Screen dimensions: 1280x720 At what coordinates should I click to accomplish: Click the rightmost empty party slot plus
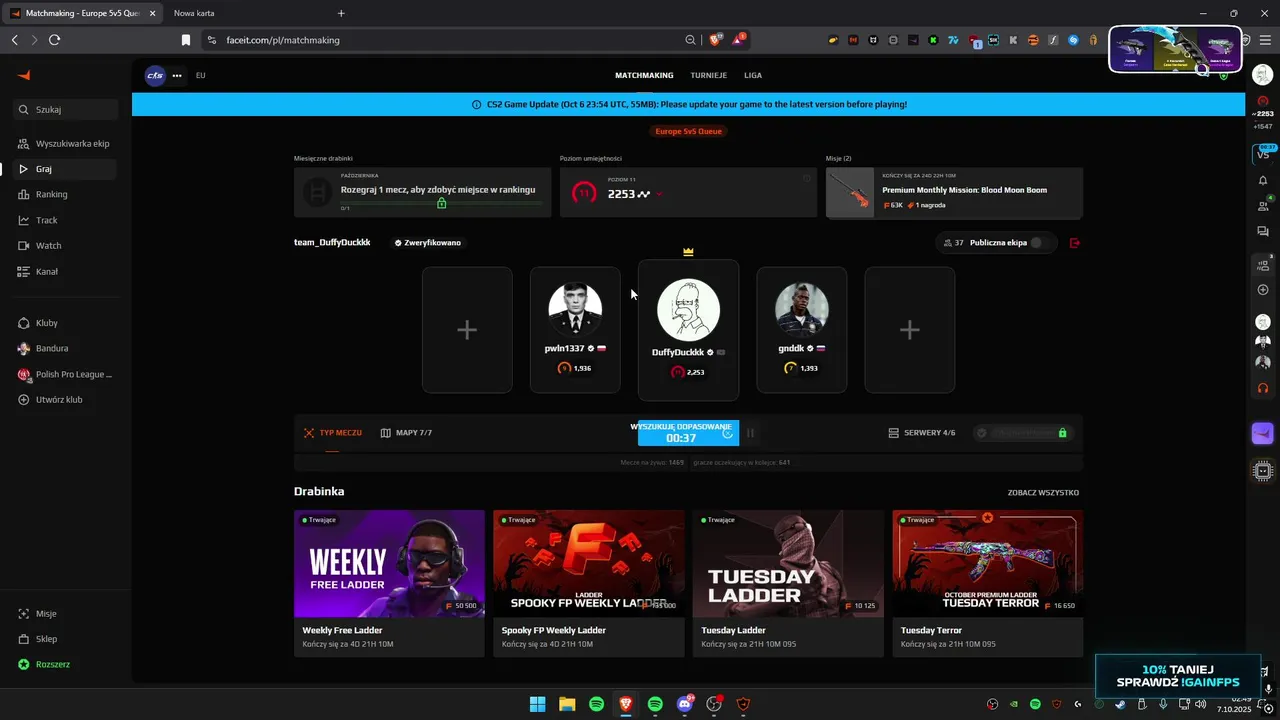point(909,330)
